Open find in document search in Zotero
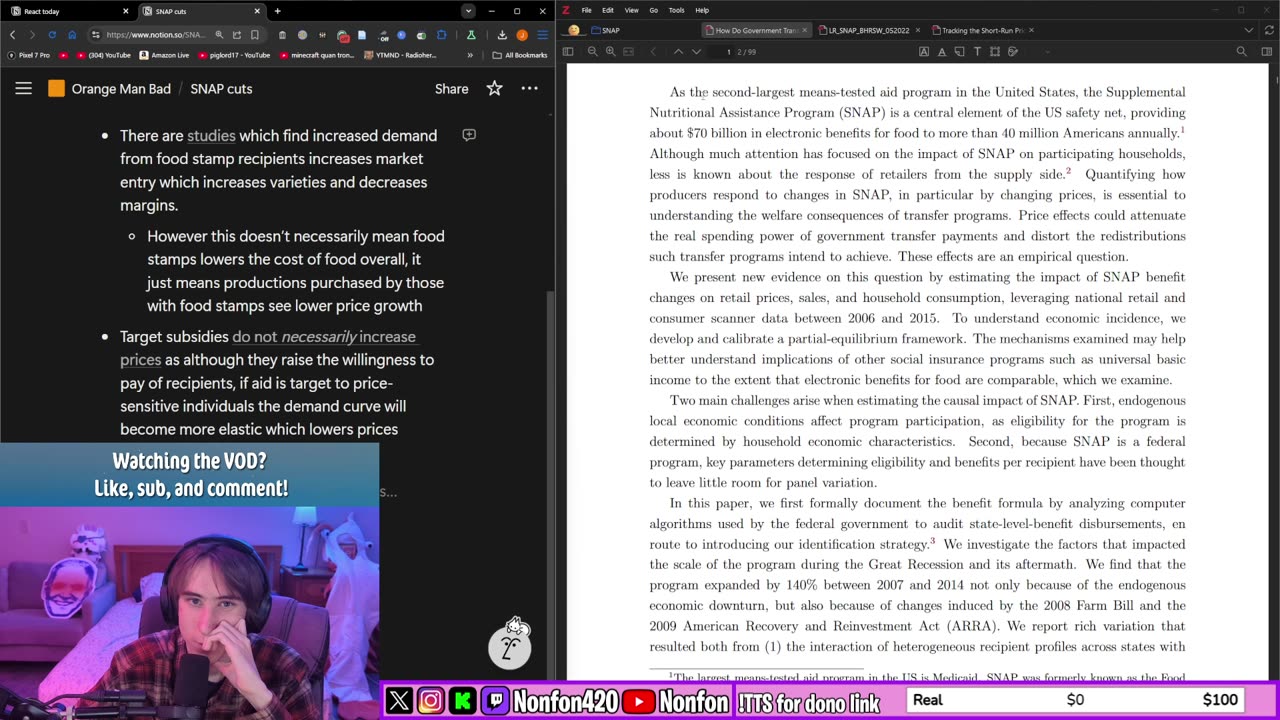 tap(1242, 51)
